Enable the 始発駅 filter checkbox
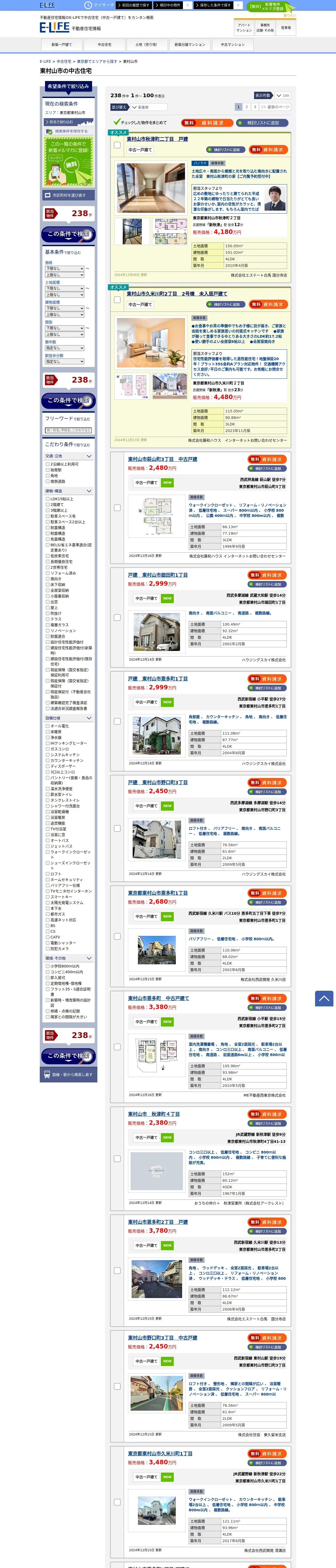Screen dimensions: 336x1568 click(x=48, y=470)
